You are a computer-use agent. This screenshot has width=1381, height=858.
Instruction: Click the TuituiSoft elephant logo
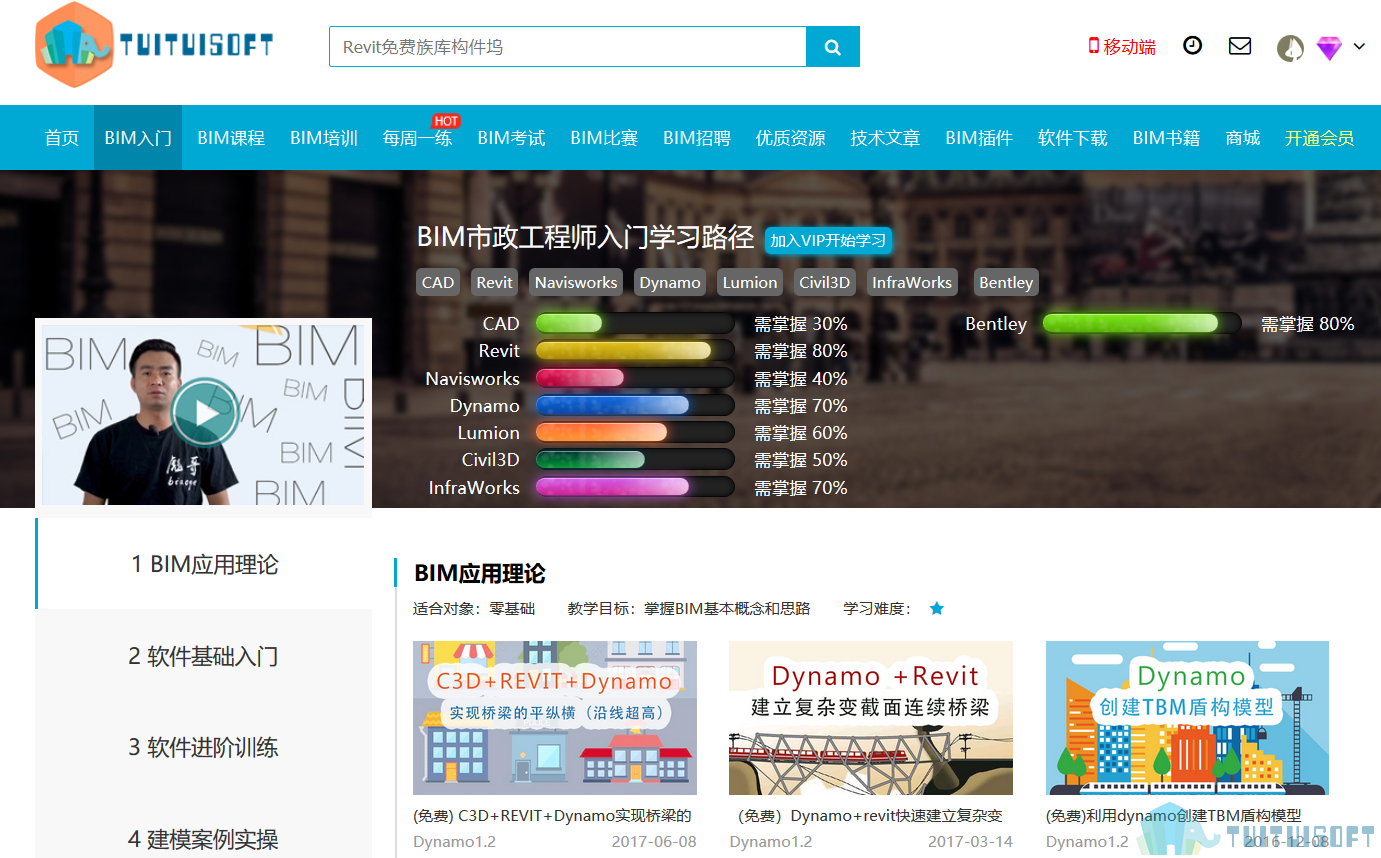coord(153,45)
